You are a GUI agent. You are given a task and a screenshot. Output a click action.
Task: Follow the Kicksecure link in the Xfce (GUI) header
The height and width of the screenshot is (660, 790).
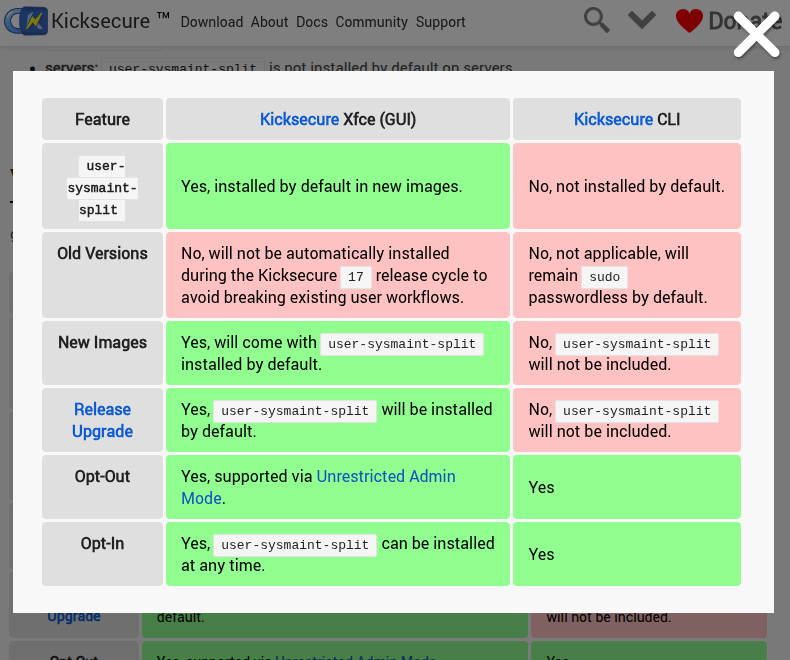(x=299, y=119)
